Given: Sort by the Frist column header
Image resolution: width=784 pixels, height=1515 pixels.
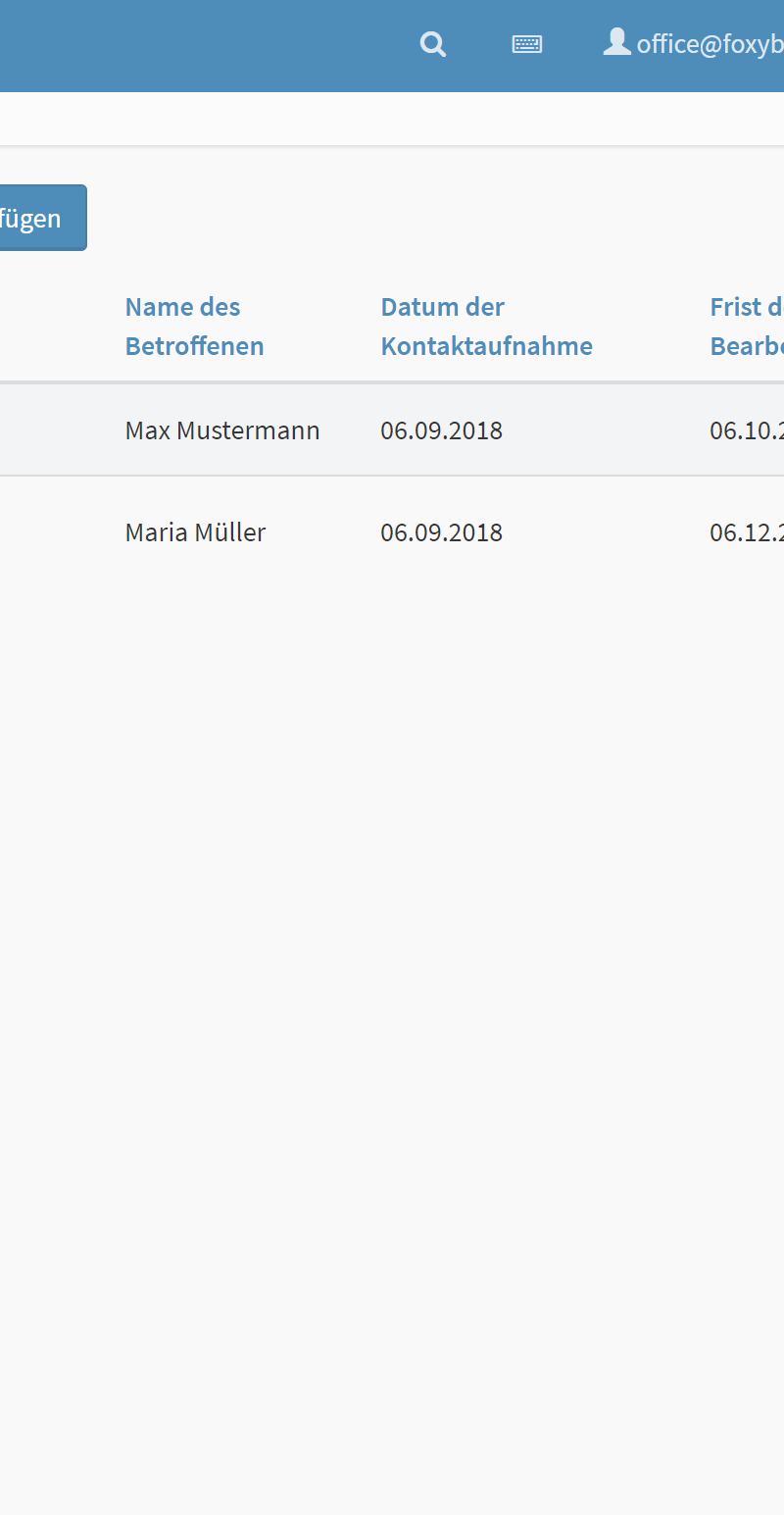Looking at the screenshot, I should [x=747, y=327].
